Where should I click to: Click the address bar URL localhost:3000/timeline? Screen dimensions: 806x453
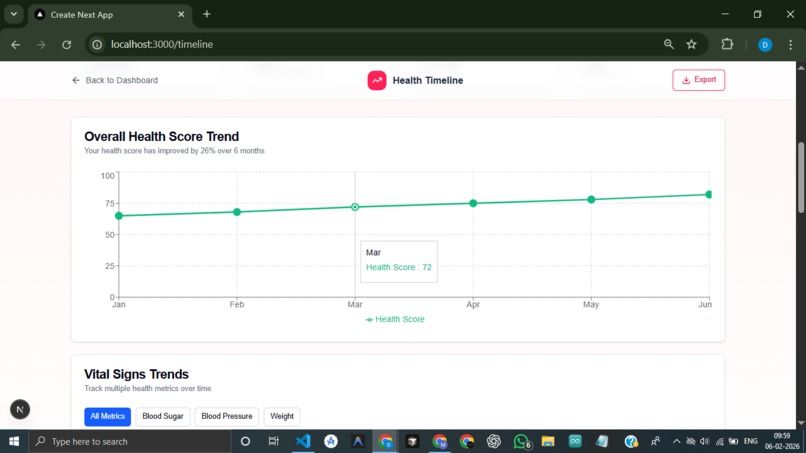click(161, 45)
